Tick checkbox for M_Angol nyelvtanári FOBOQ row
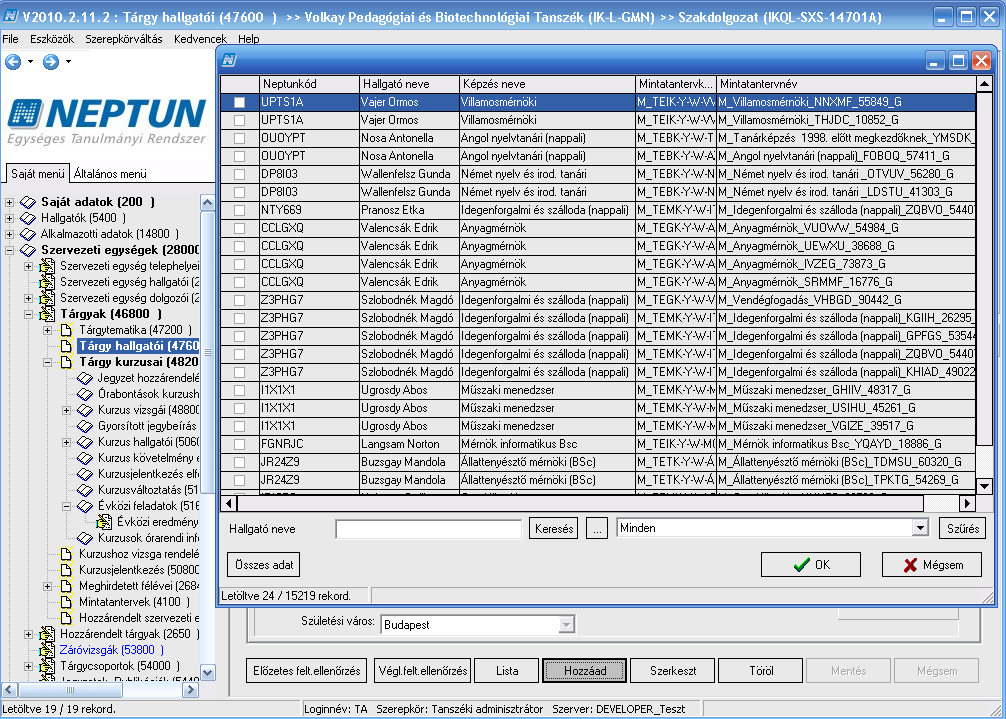Image resolution: width=1006 pixels, height=719 pixels. (239, 156)
